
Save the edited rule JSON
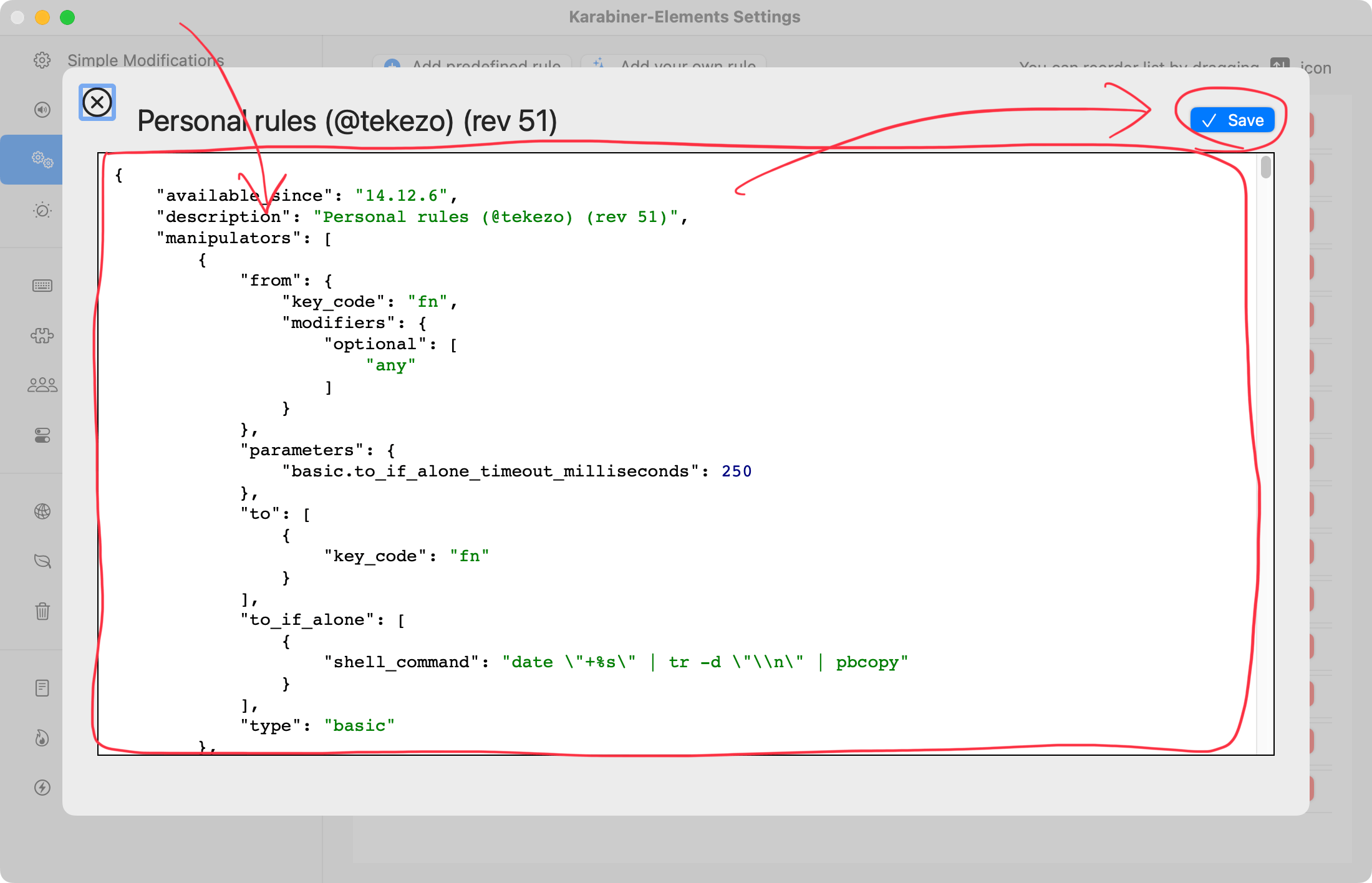click(1232, 120)
